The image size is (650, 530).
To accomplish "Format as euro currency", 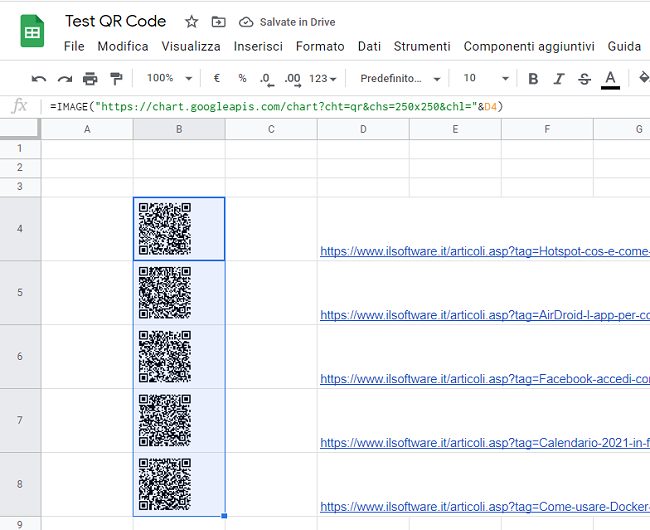I will pyautogui.click(x=216, y=78).
